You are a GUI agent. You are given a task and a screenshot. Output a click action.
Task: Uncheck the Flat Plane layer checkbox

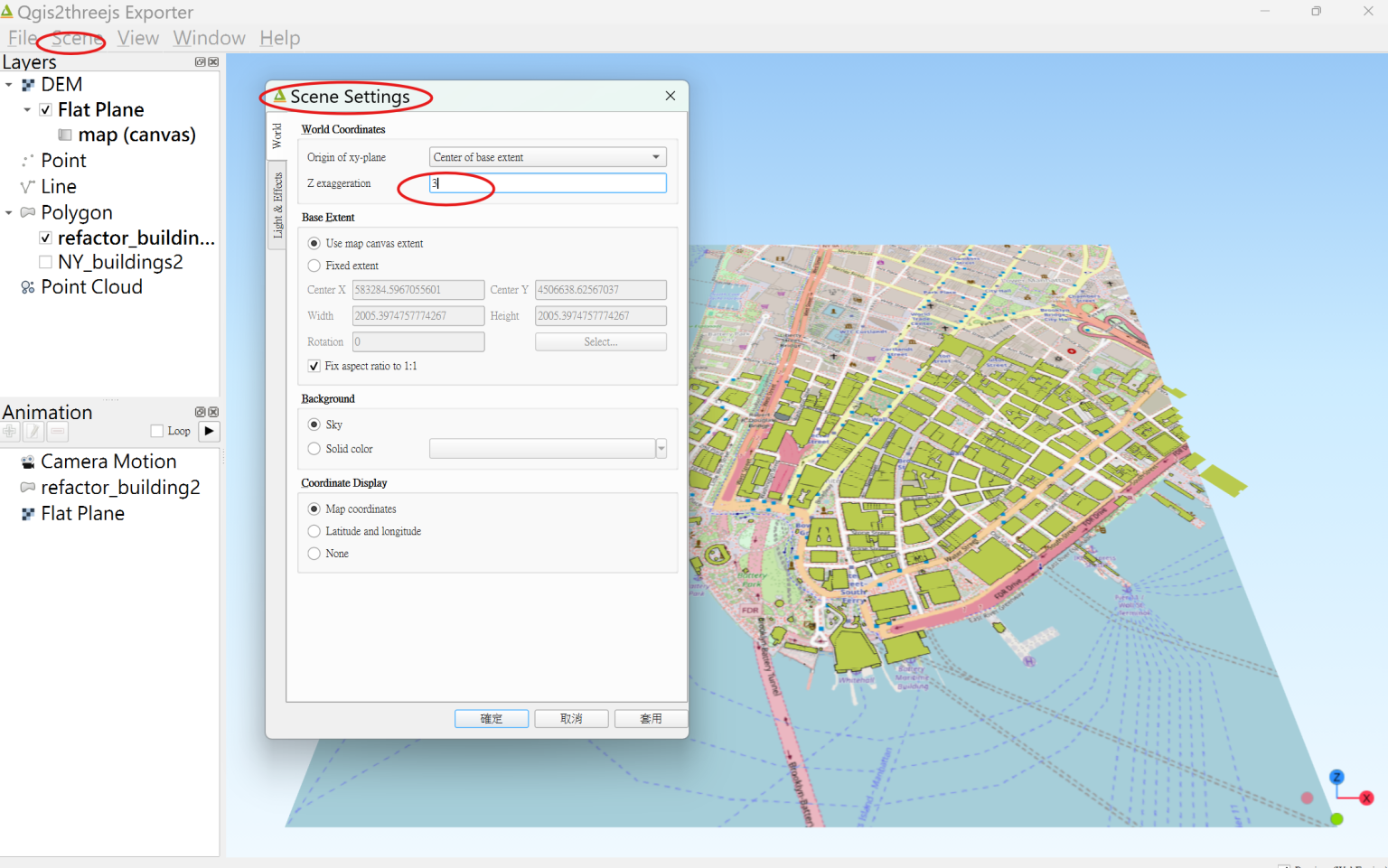(45, 109)
